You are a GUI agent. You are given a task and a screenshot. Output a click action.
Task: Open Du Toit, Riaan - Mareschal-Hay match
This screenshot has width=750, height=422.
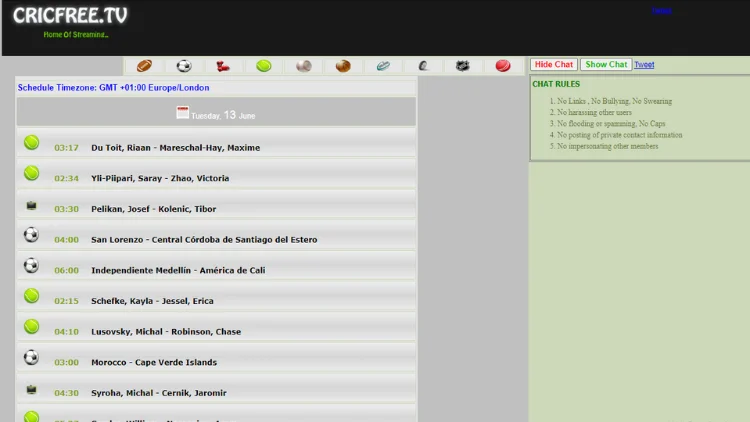[175, 148]
